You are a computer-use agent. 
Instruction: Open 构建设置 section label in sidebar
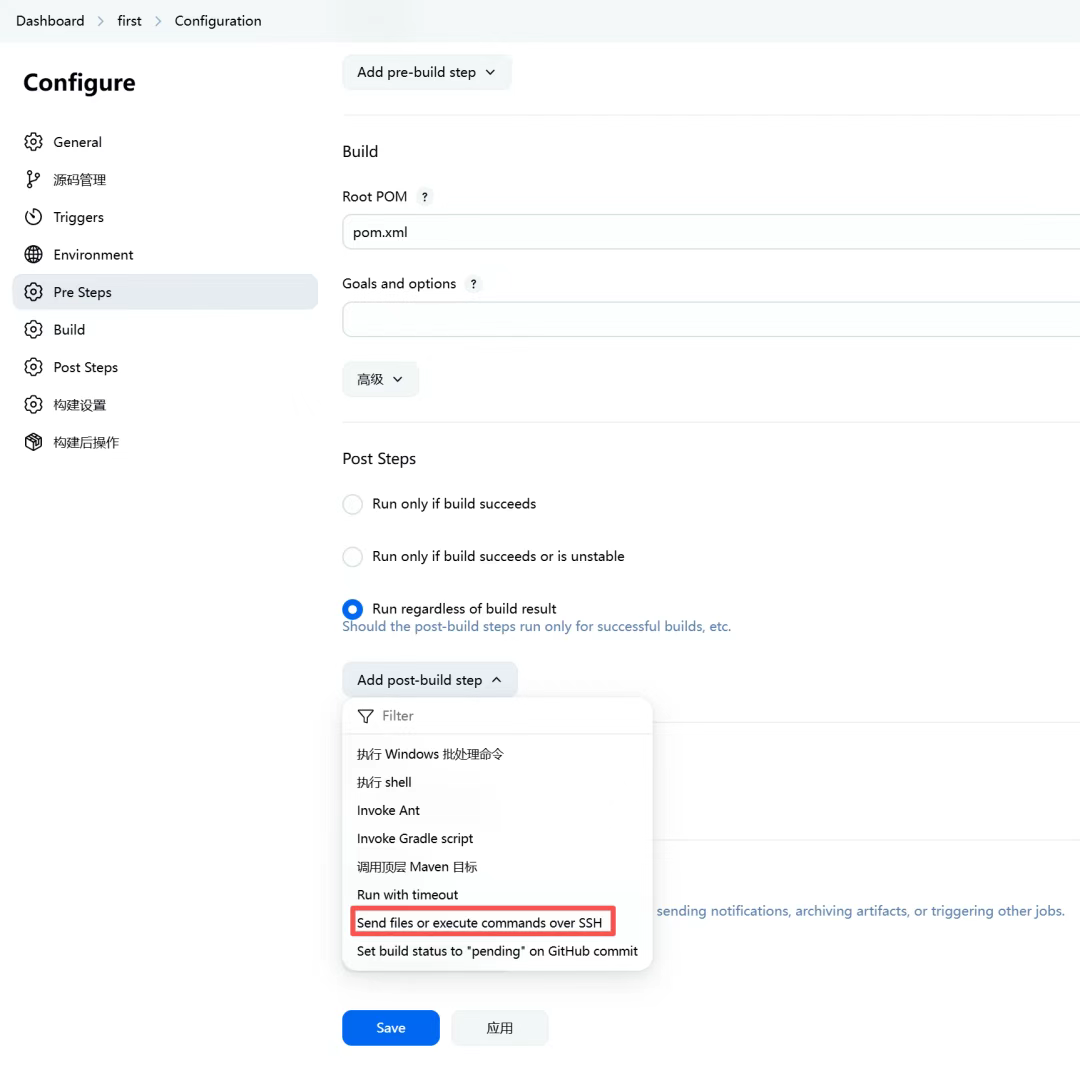[80, 405]
